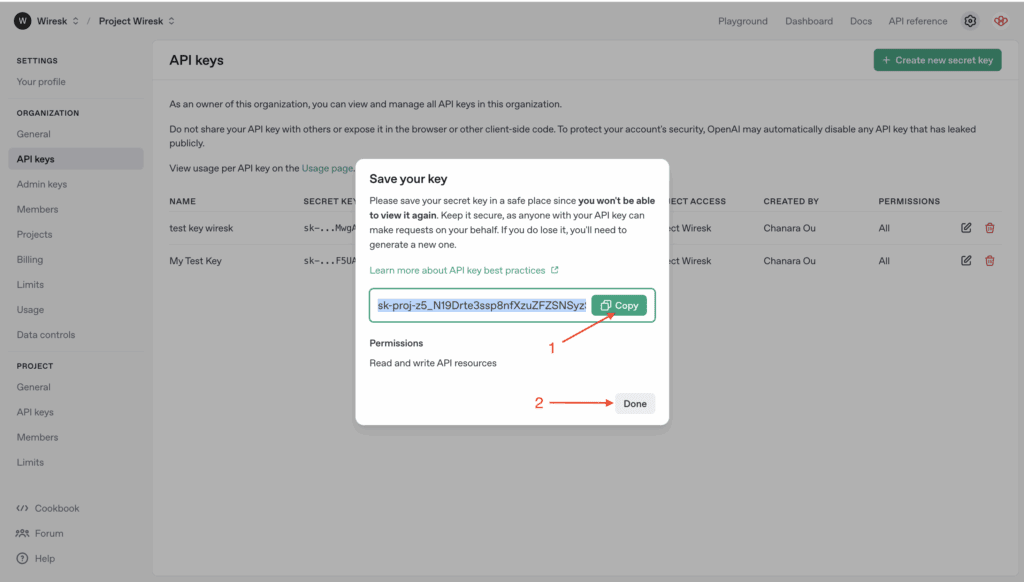Delete the My Test Key row

coord(990,261)
